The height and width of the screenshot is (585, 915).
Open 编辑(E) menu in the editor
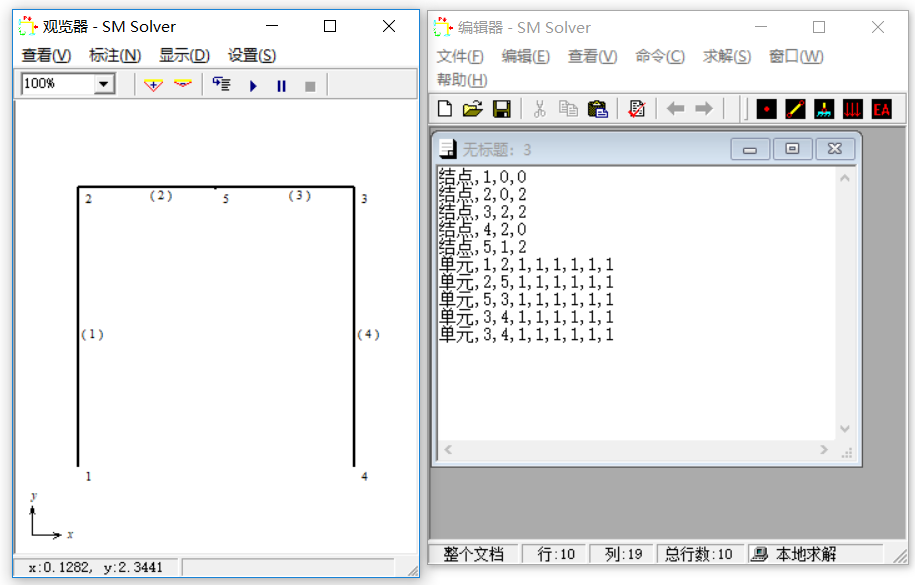[525, 56]
